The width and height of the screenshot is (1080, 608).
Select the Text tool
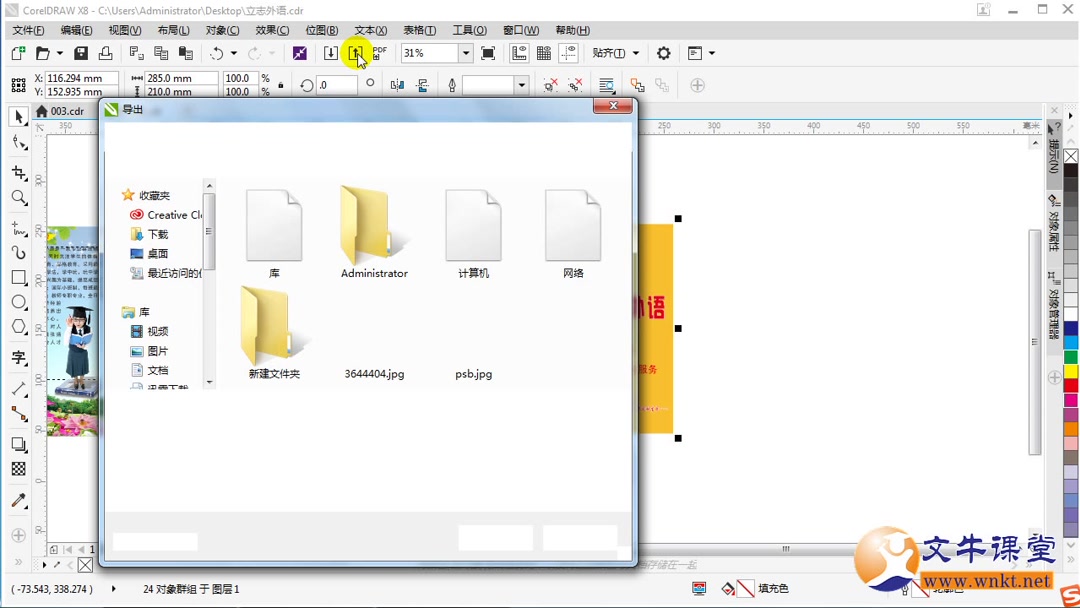(18, 358)
